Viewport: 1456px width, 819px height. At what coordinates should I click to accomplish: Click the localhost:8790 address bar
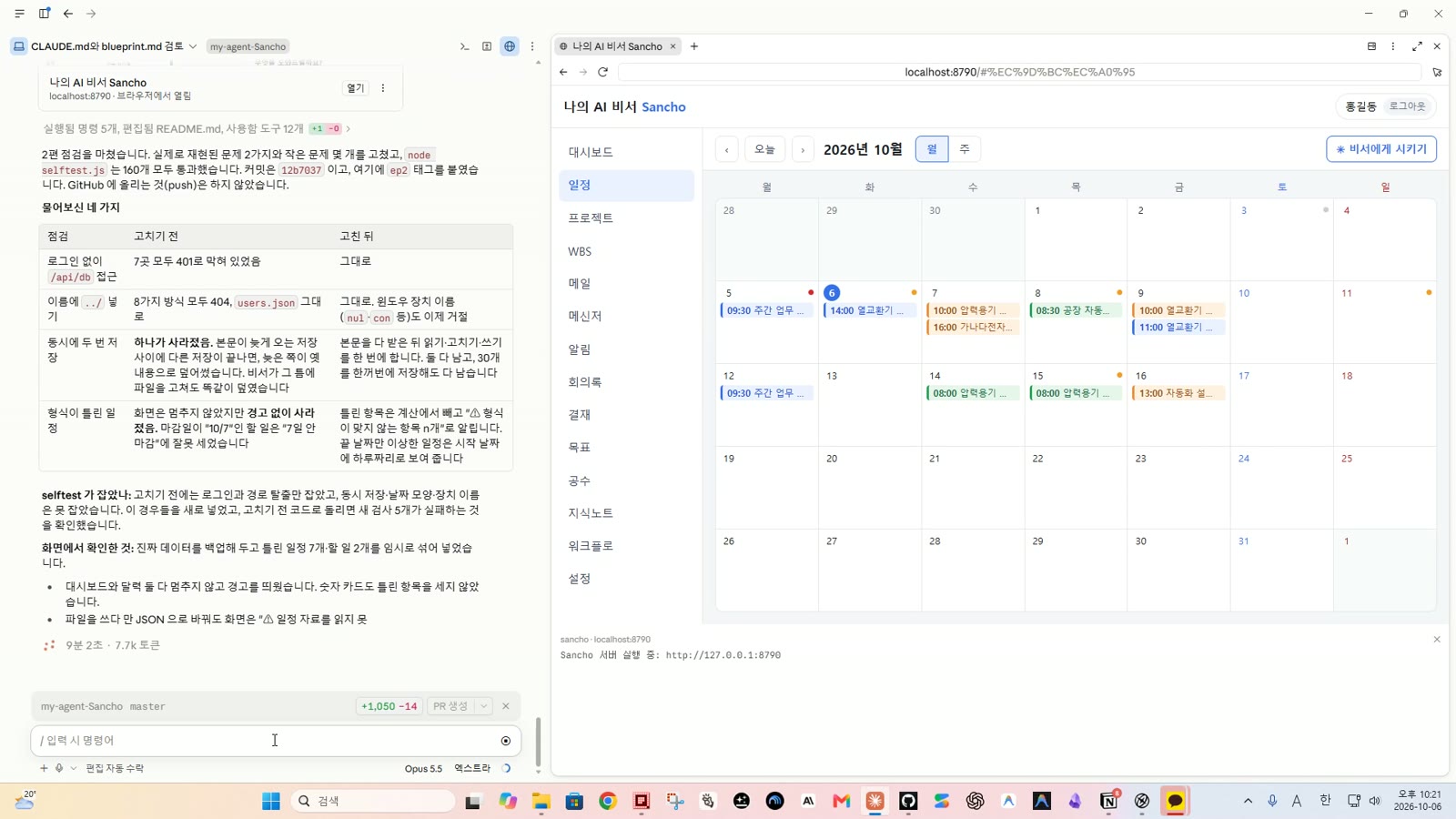(1019, 72)
